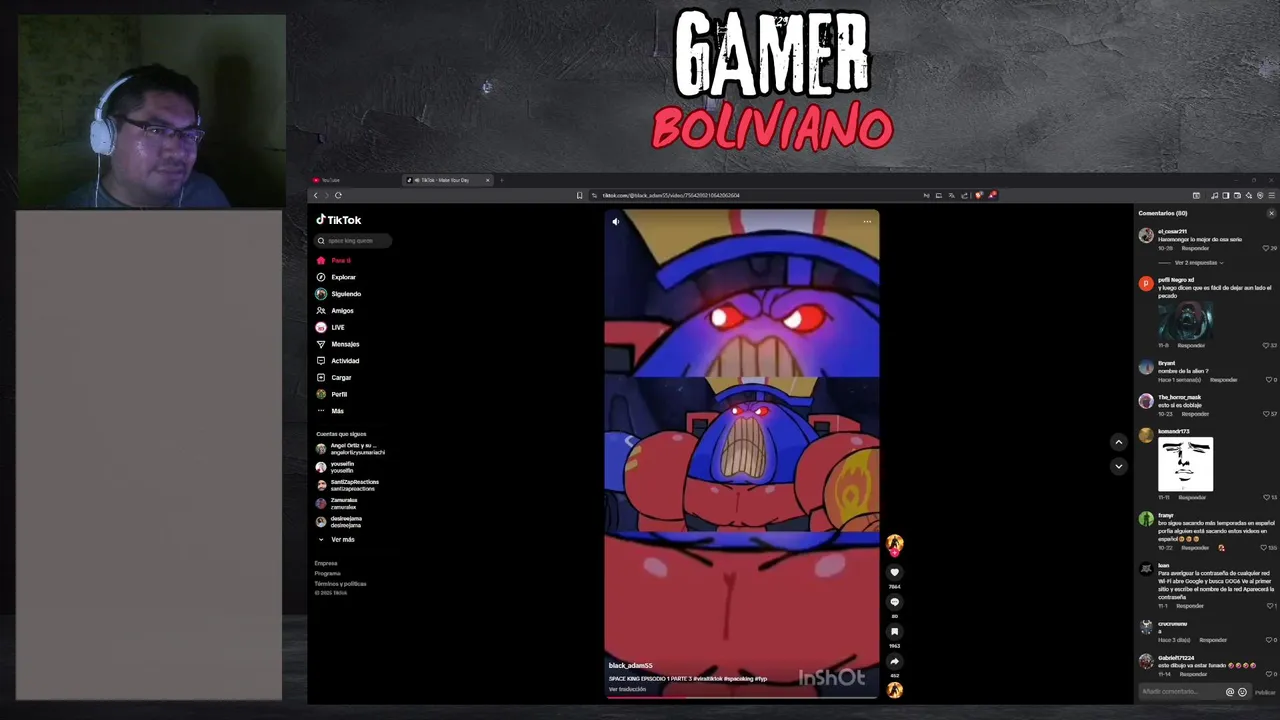Click Publicar to post comment
The image size is (1280, 720).
pos(1265,692)
